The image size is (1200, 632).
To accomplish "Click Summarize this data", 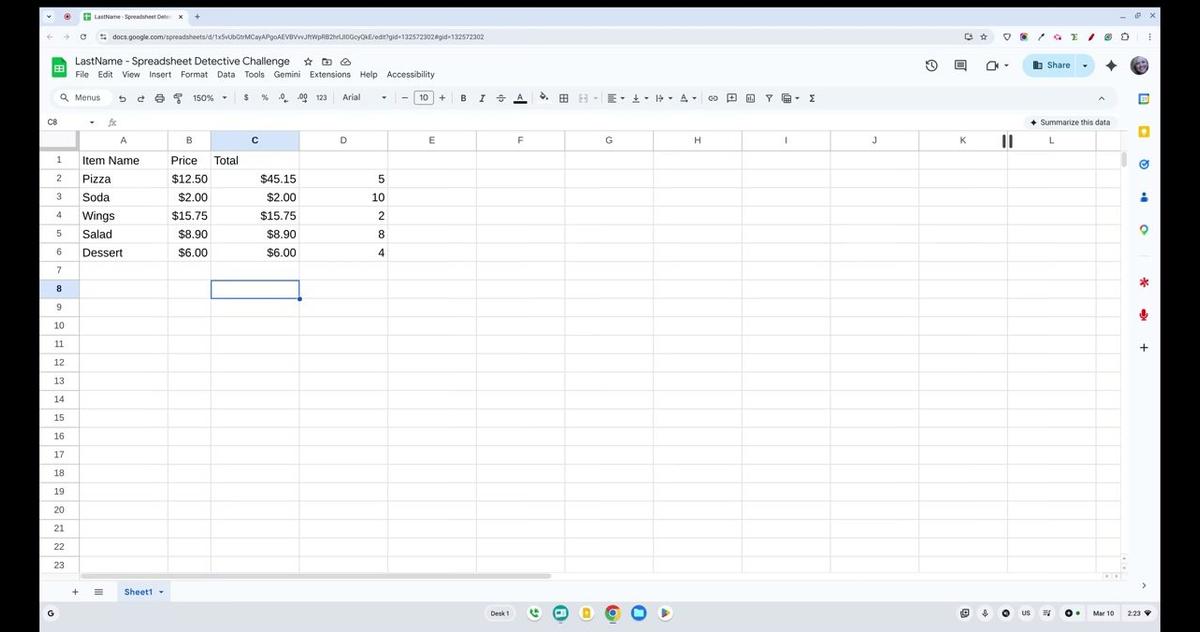I will 1071,121.
